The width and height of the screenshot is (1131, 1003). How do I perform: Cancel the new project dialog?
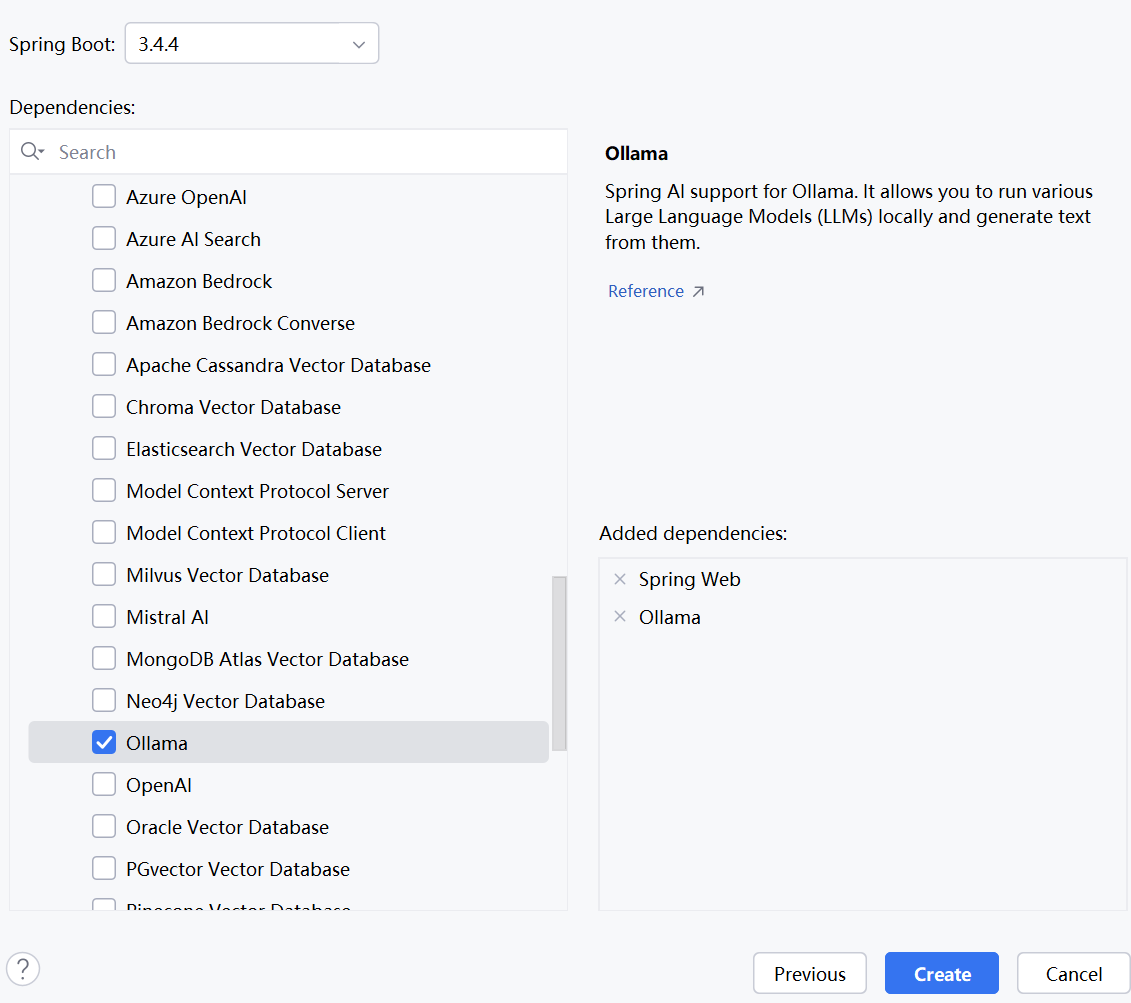pos(1073,973)
